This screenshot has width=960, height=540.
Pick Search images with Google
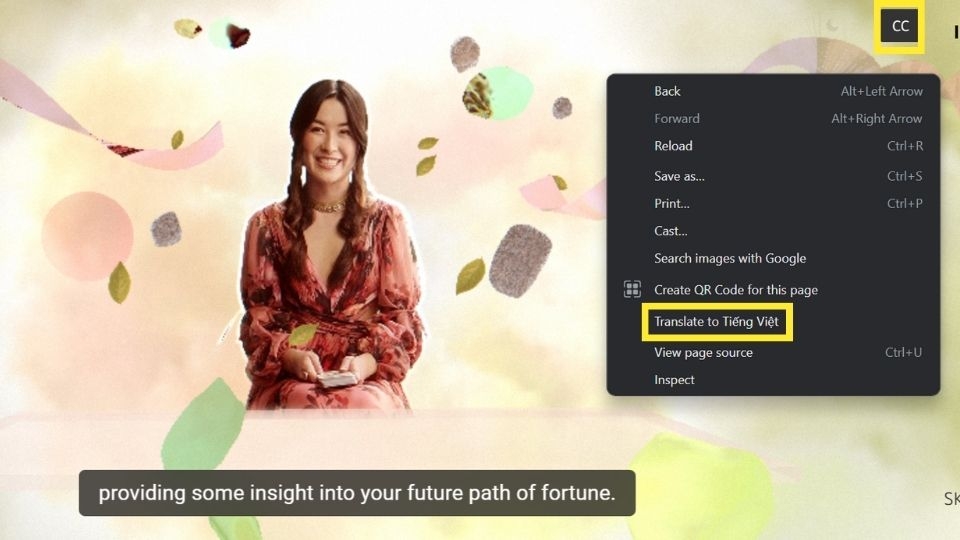tap(773, 258)
